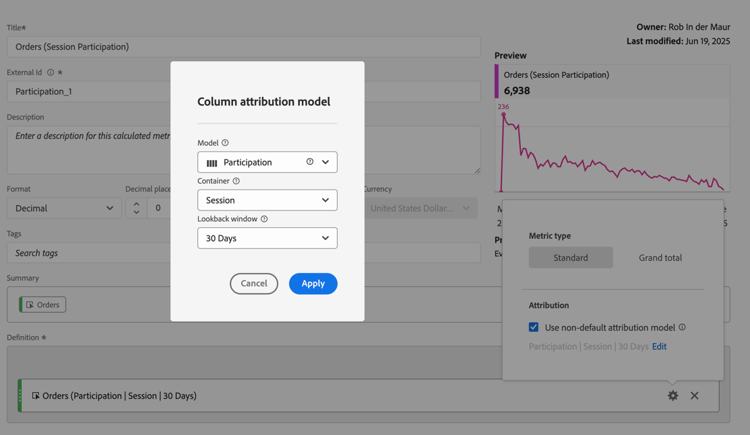750x435 pixels.
Task: Open the gear settings for Orders metric
Action: (673, 396)
